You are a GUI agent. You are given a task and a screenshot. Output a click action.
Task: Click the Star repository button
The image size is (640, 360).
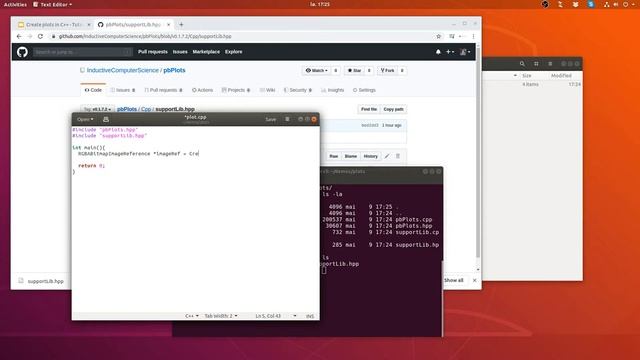pyautogui.click(x=354, y=71)
